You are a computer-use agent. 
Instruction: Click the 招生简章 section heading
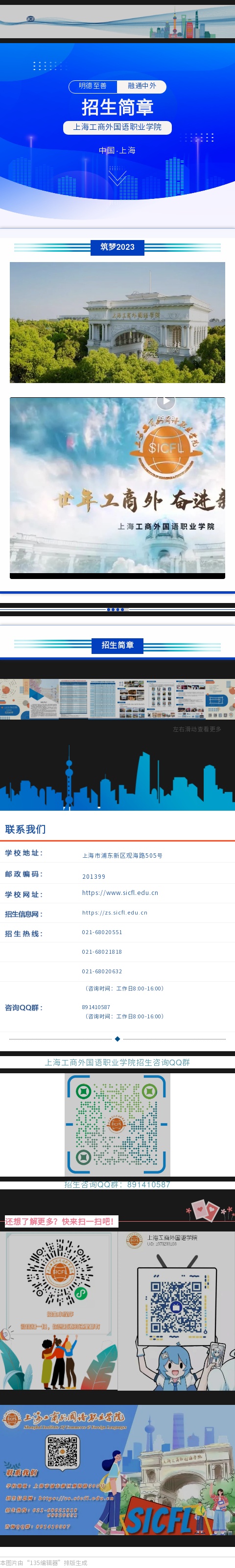(x=117, y=645)
